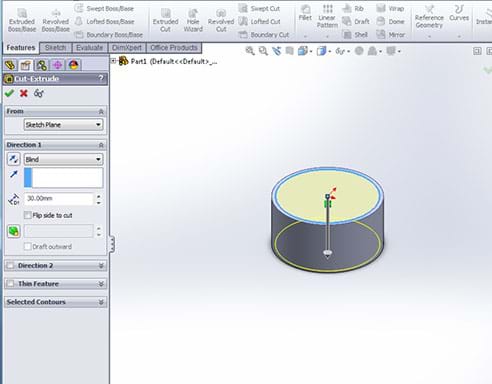492x384 pixels.
Task: Choose Swept Boss/Base command
Action: pyautogui.click(x=104, y=8)
